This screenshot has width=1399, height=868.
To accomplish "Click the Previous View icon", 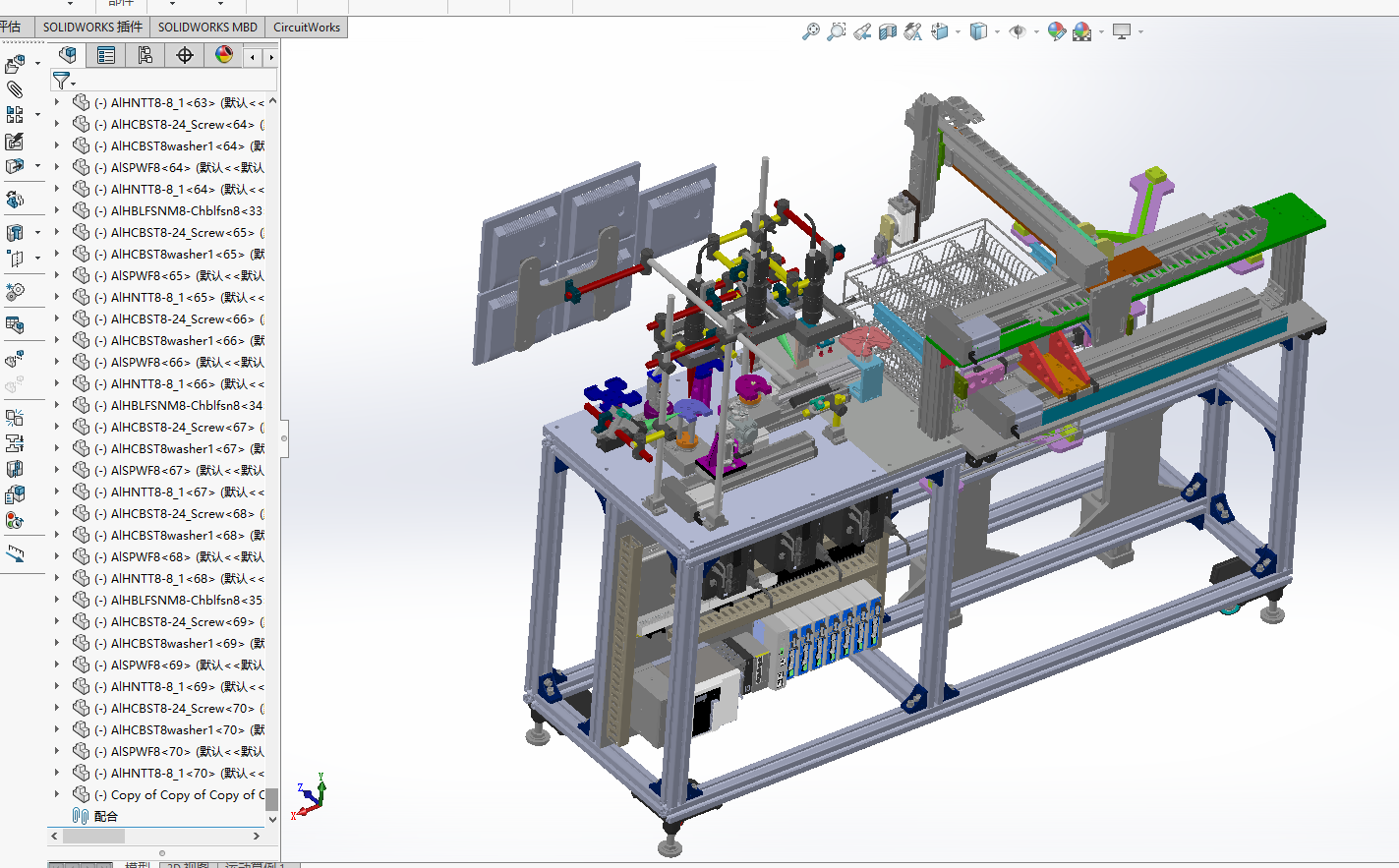I will click(x=862, y=31).
